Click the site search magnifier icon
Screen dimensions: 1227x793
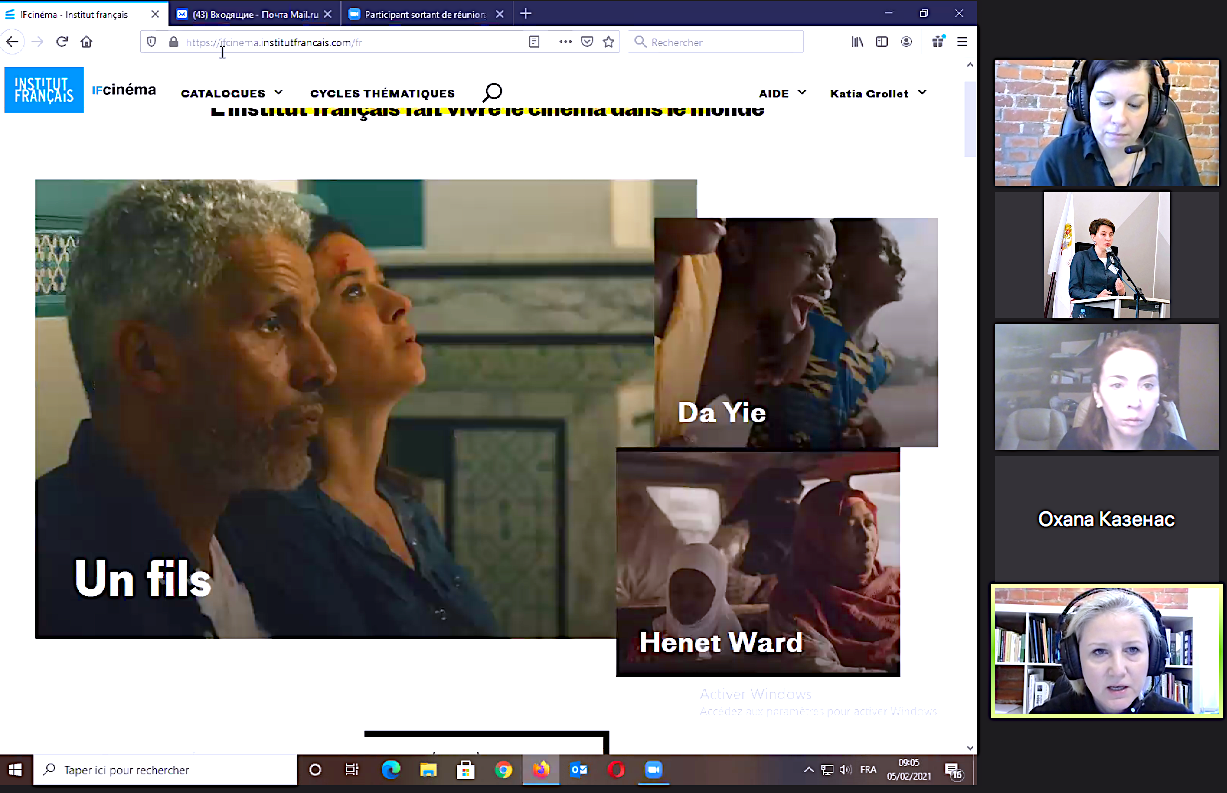point(492,93)
